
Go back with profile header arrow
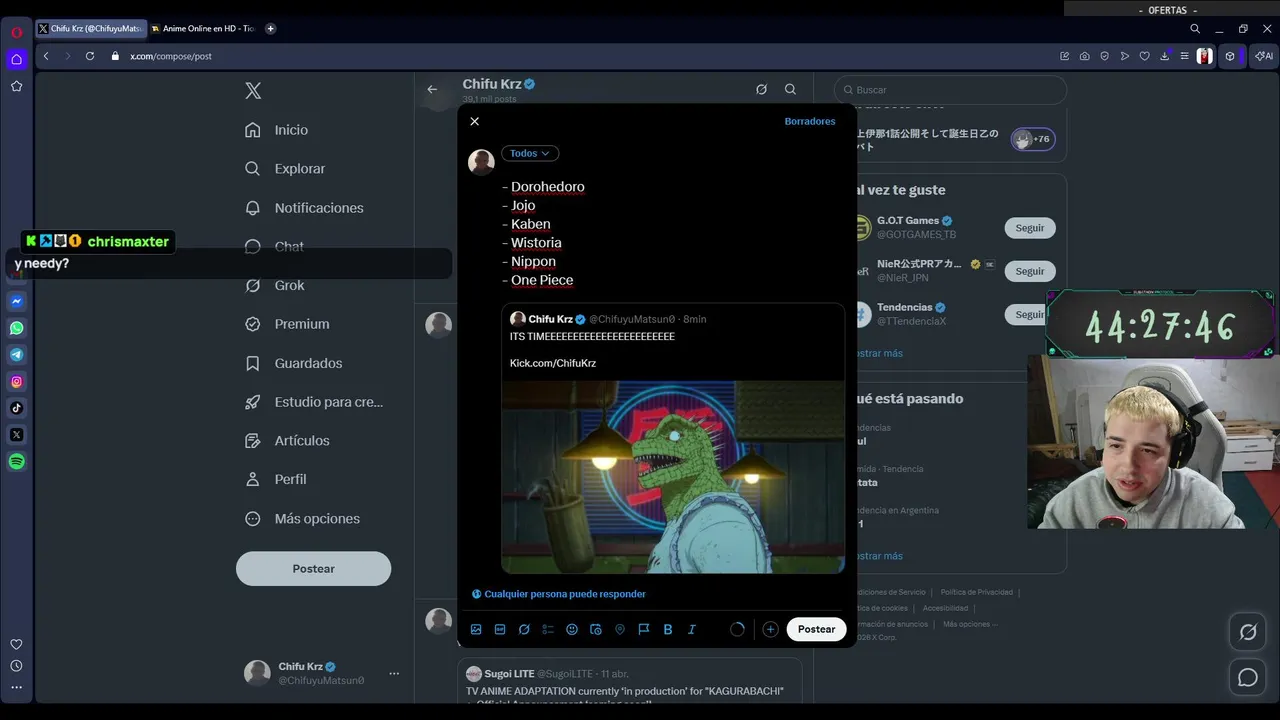click(x=432, y=89)
